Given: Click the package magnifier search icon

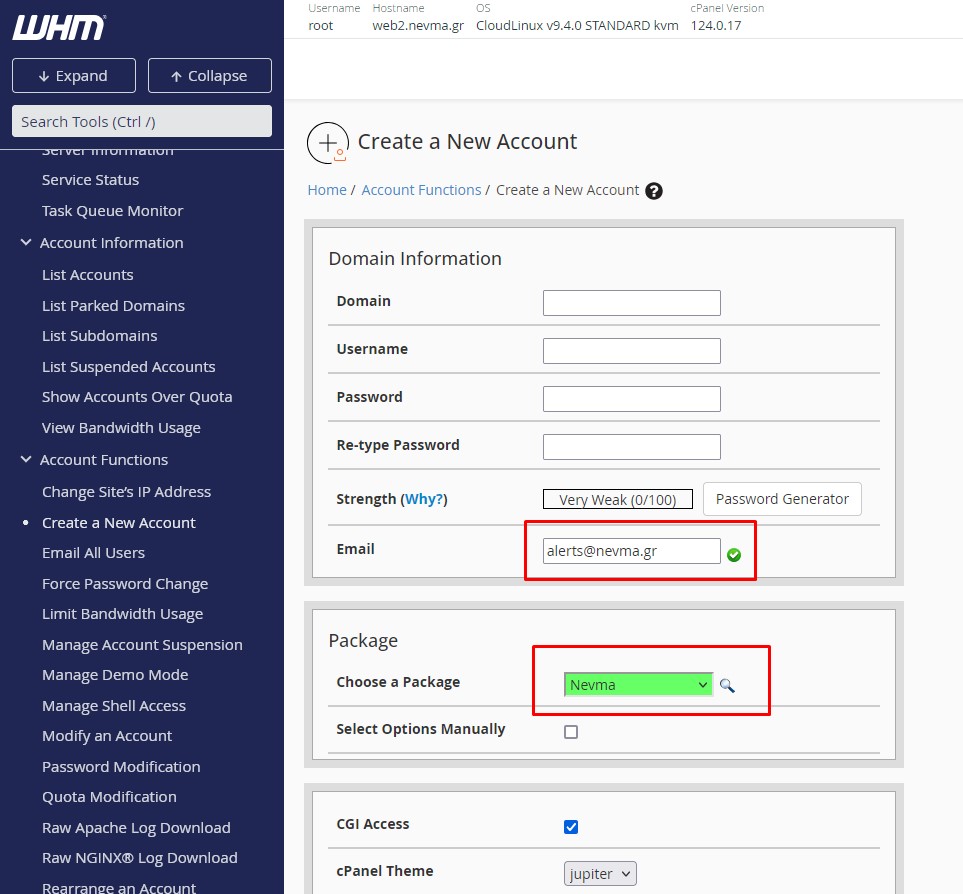Looking at the screenshot, I should [727, 685].
